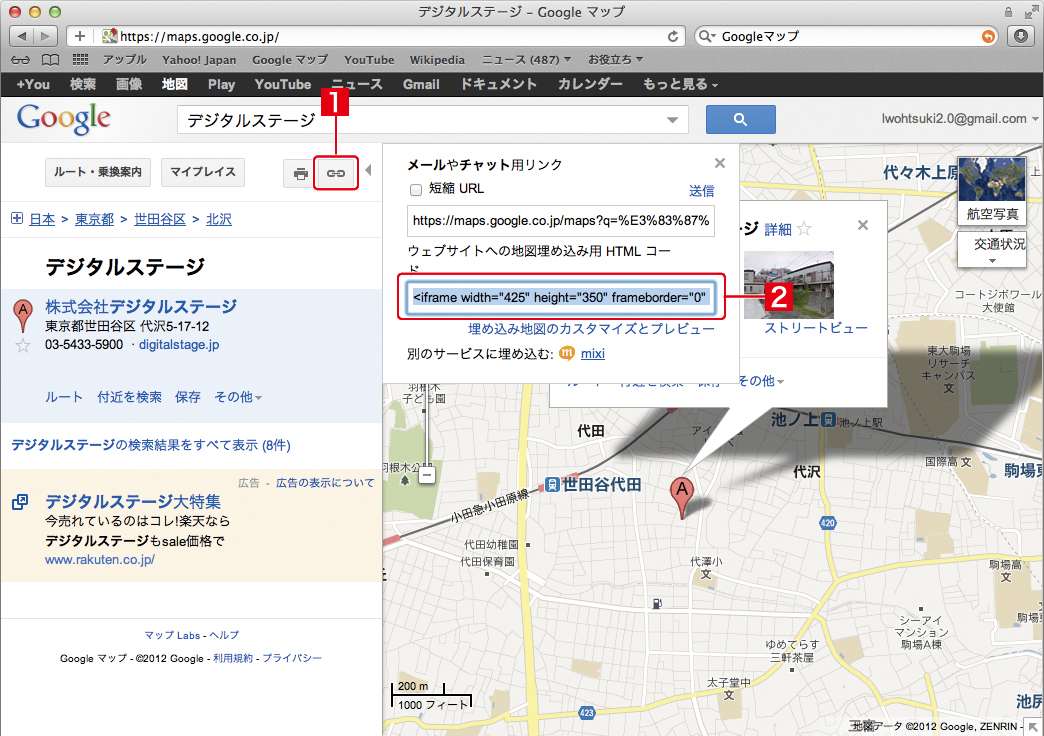Open www.rakuten.co.jp ad link
The image size is (1044, 736).
[x=100, y=559]
